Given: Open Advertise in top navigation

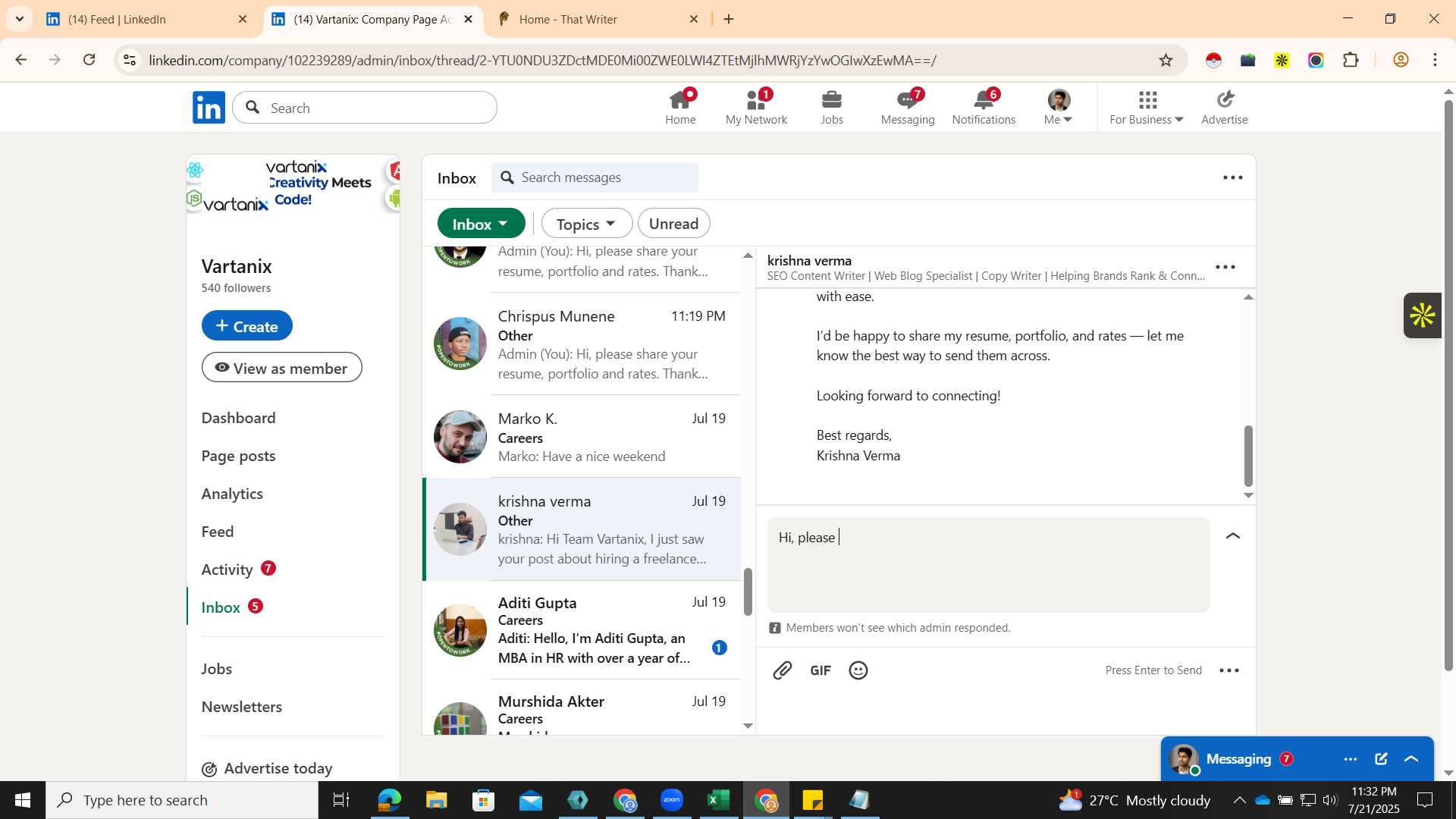Looking at the screenshot, I should coord(1225,107).
